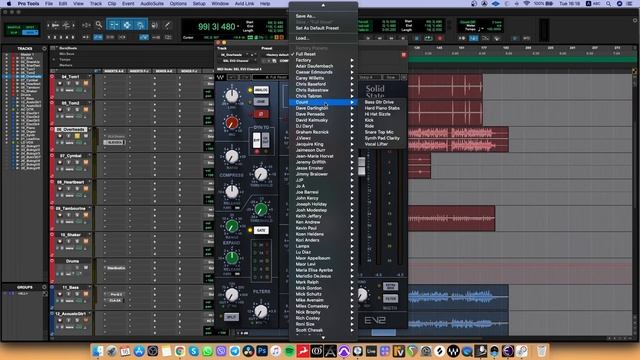
Task: Open Spotify from the dock
Action: click(289, 351)
